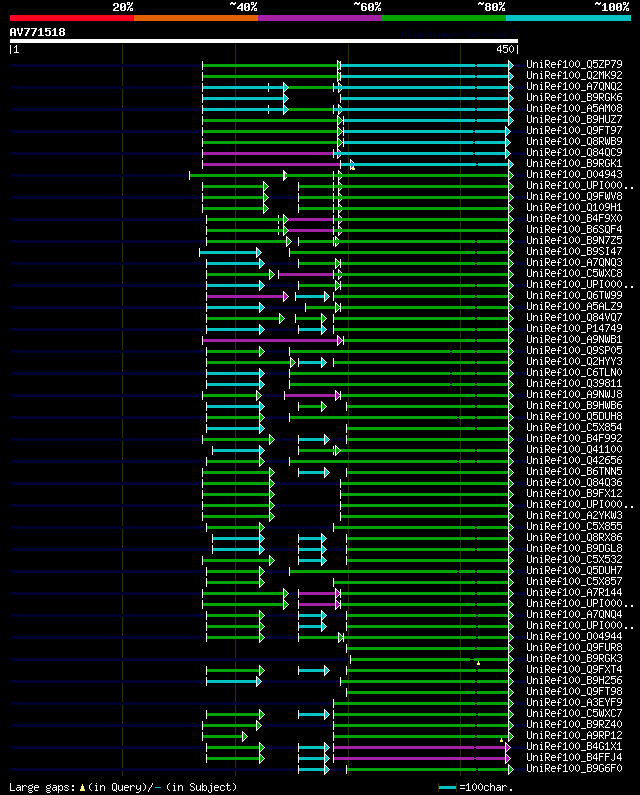Viewport: 640px width, 795px height.
Task: Choose the UniRef100_A5ALZ9 entry
Action: click(x=574, y=306)
